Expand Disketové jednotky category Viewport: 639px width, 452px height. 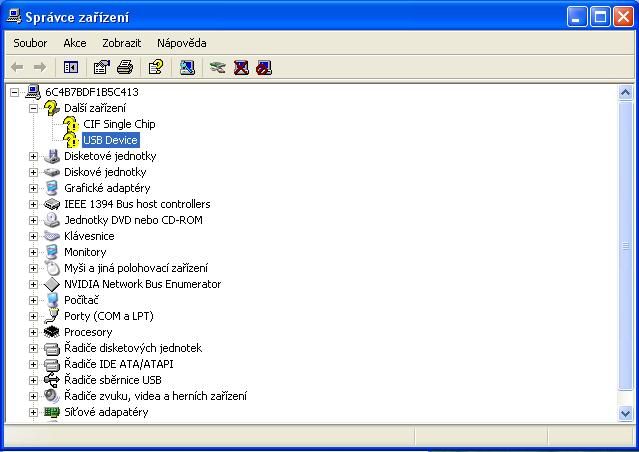click(33, 156)
